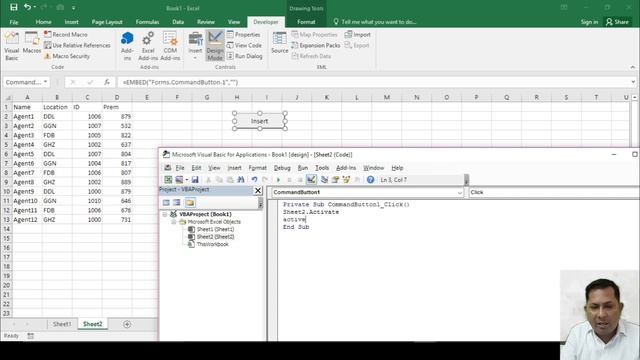Switch to the Home ribbon tab
640x360 pixels.
[43, 22]
